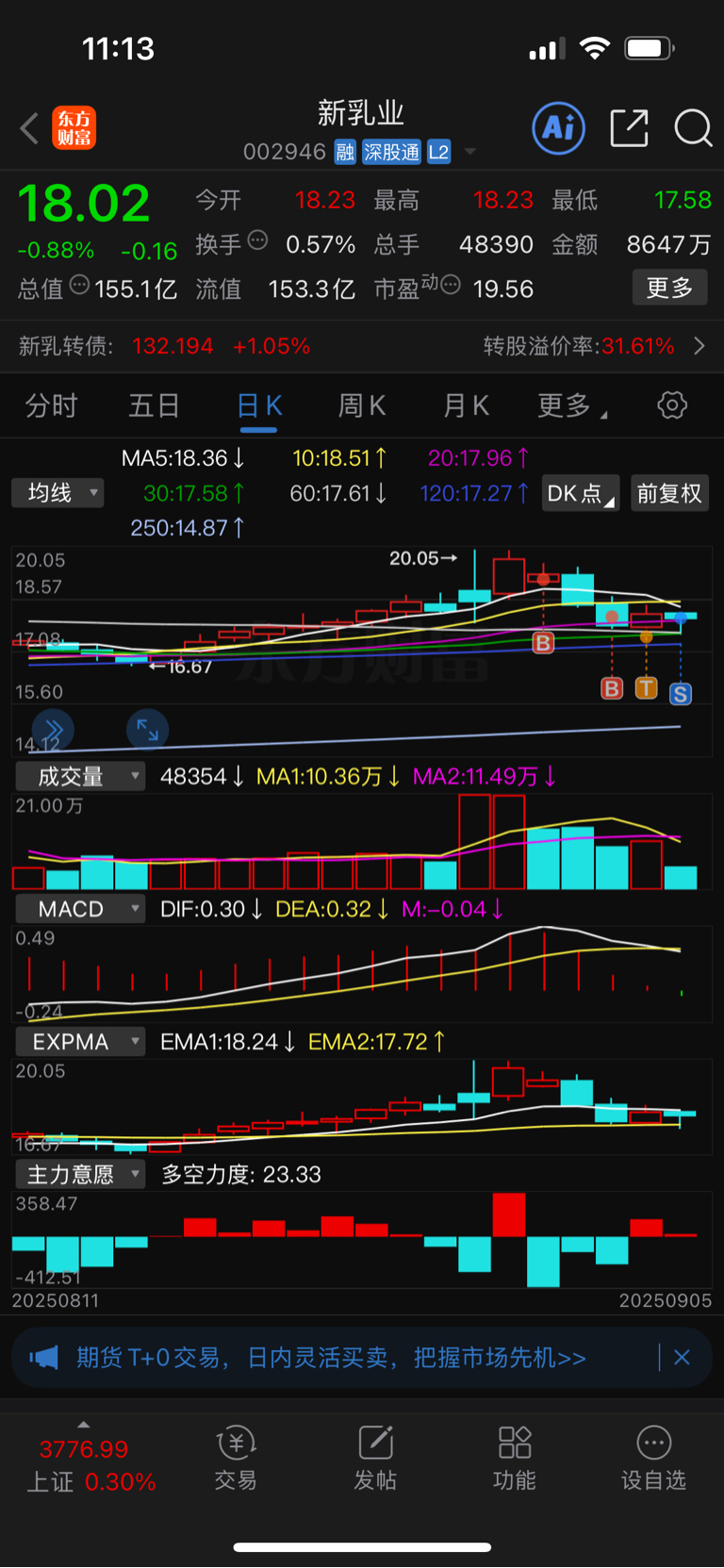Open the 均线 indicator dropdown
Screen dimensions: 724x1568
(58, 493)
